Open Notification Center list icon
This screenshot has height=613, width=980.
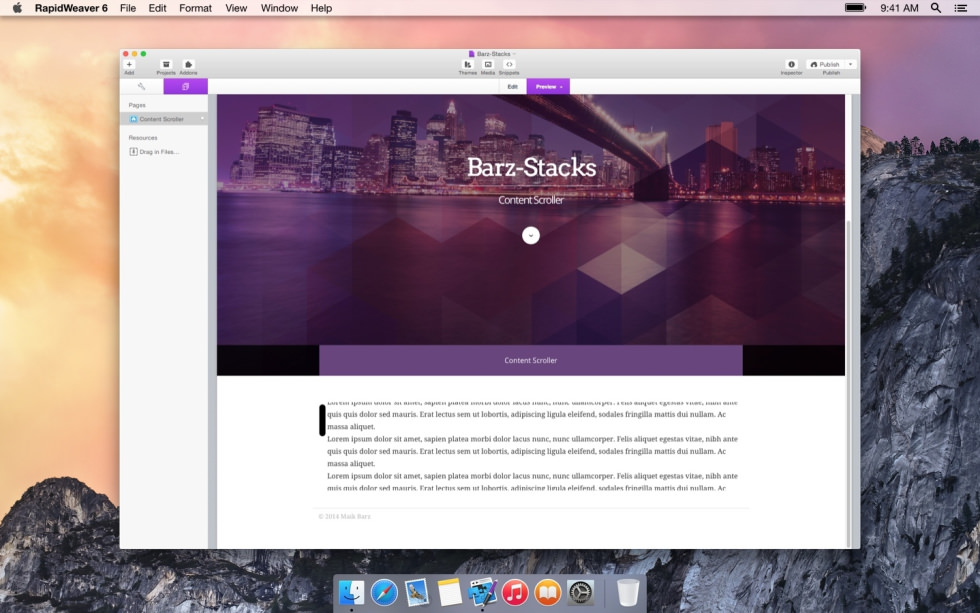pyautogui.click(x=961, y=8)
